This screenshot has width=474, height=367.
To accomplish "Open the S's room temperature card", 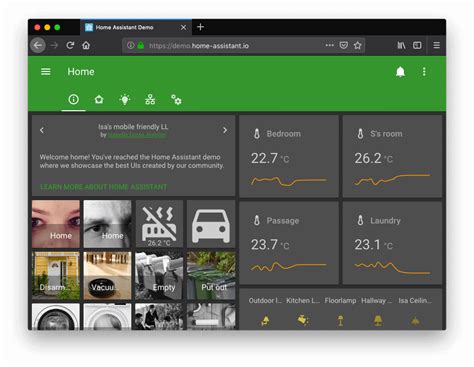I will 392,156.
